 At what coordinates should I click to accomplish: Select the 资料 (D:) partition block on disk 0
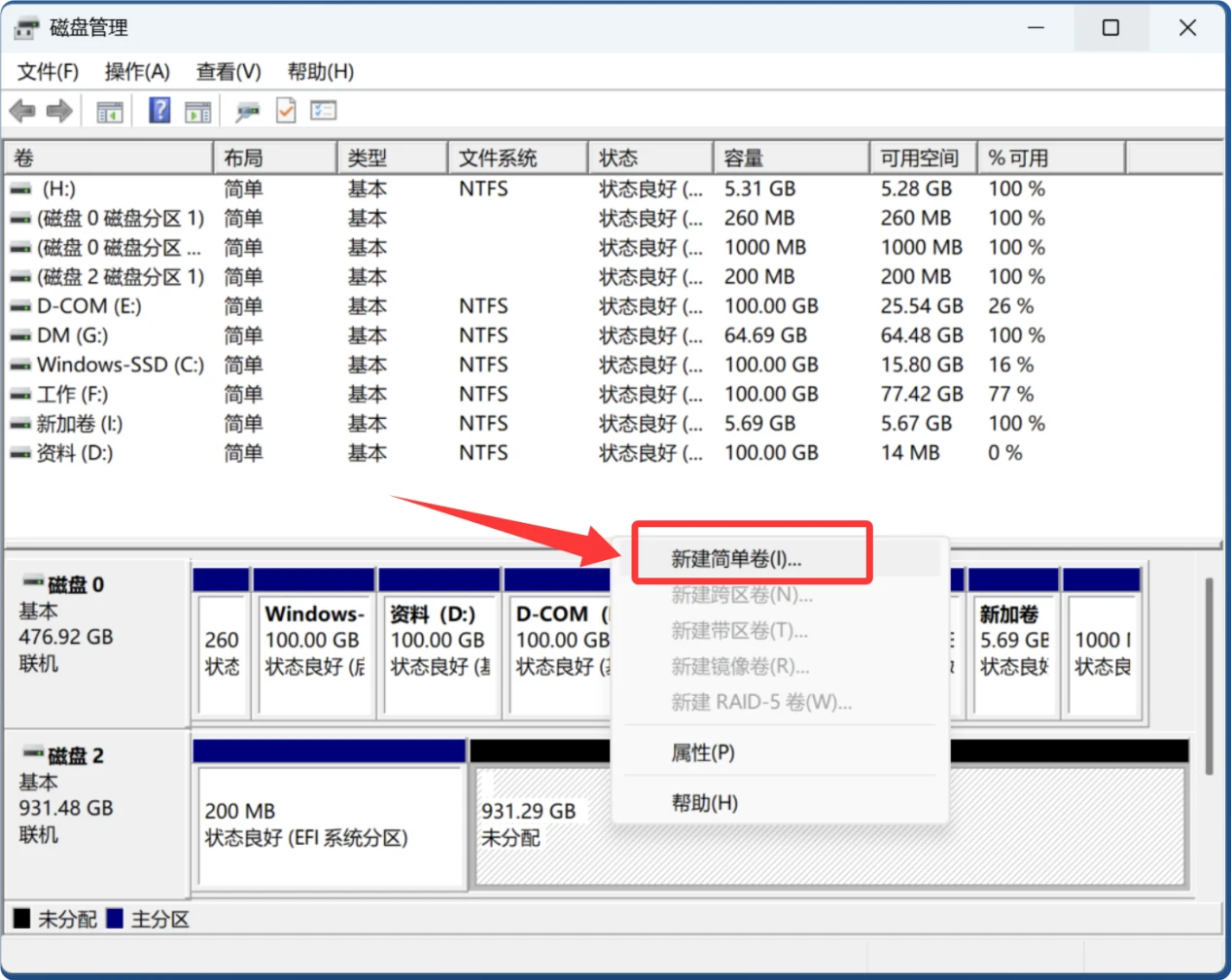pos(440,645)
